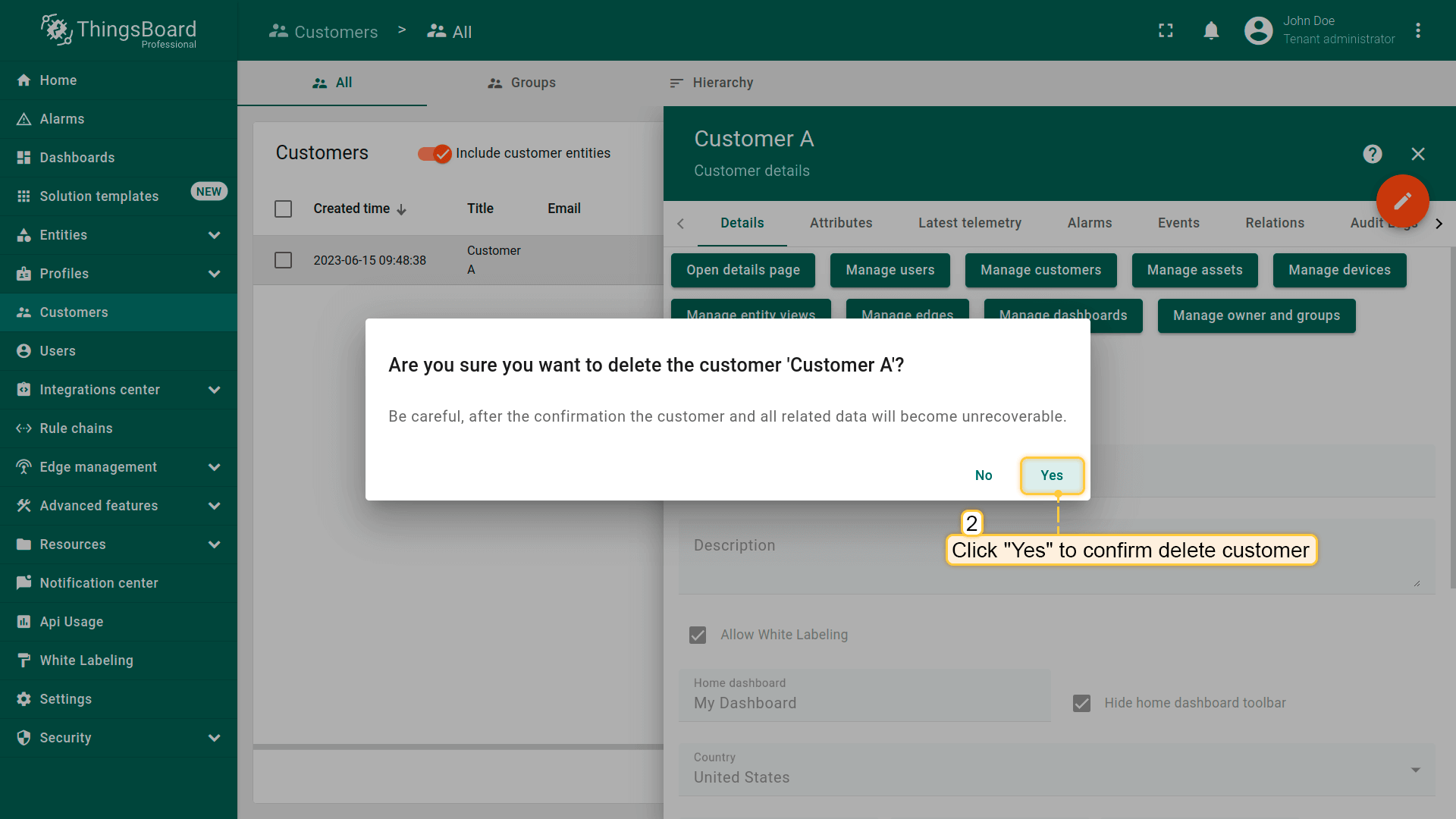
Task: Open the user account menu three-dots icon
Action: pos(1417,31)
